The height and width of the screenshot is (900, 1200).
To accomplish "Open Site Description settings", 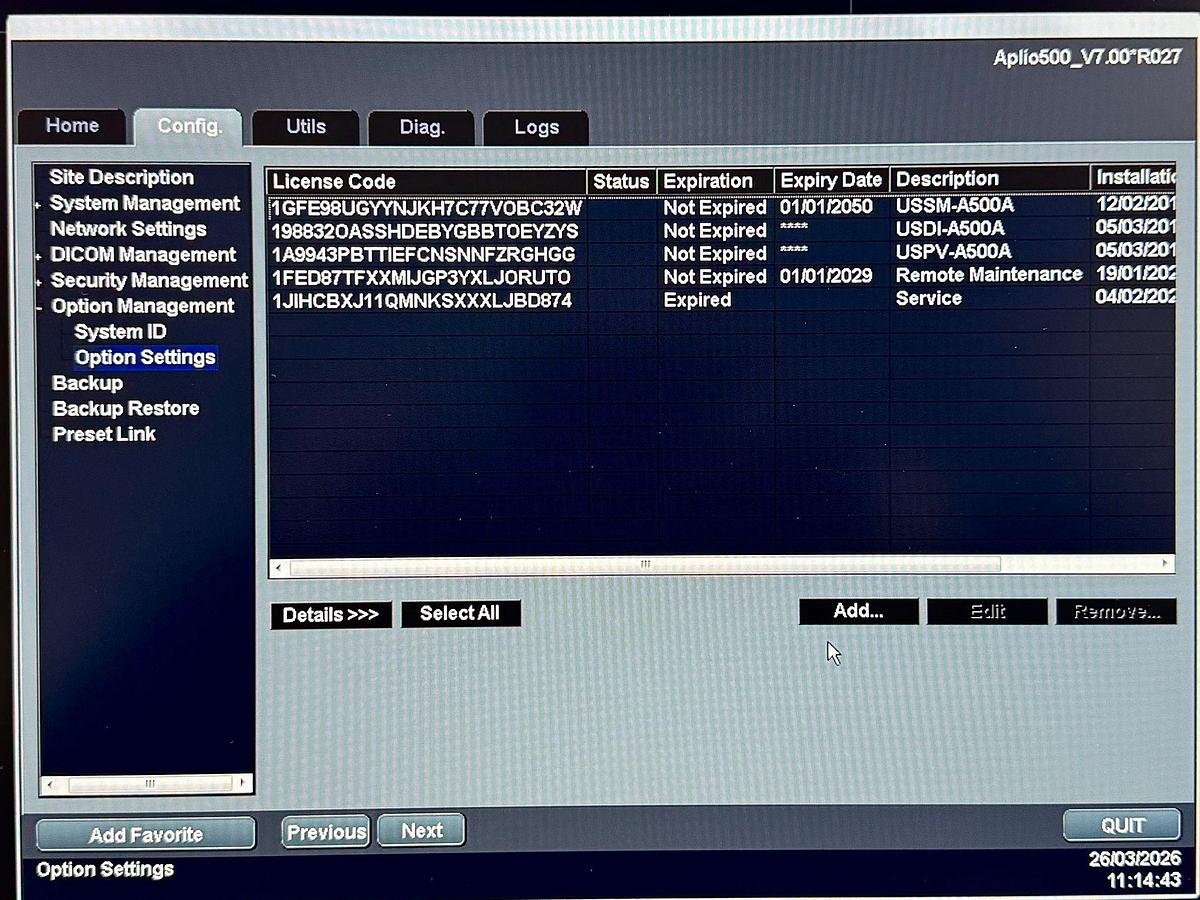I will point(122,177).
